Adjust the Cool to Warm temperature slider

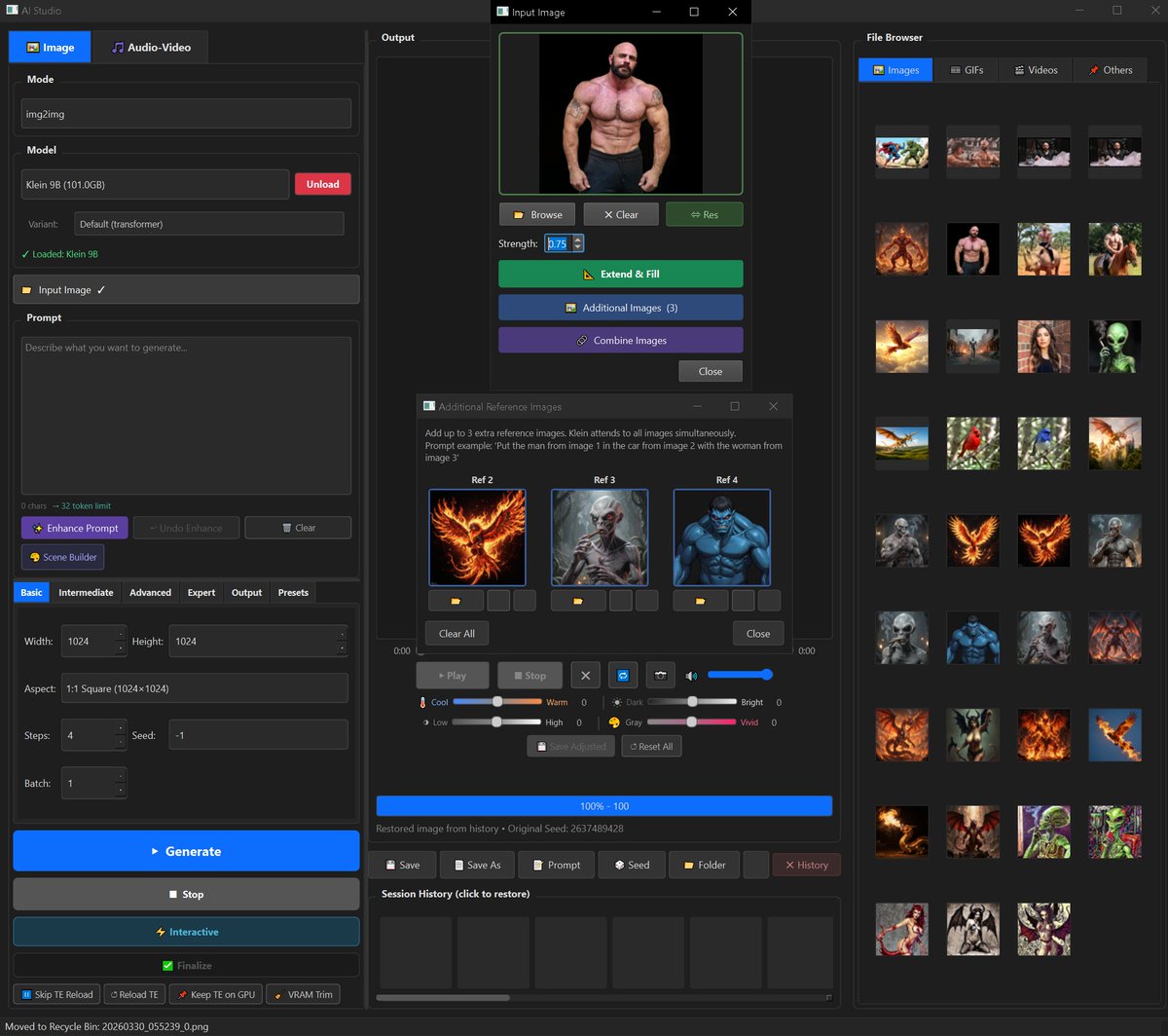click(x=497, y=702)
